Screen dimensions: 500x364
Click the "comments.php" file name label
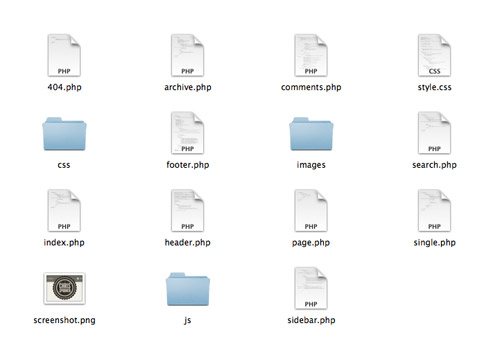(x=311, y=87)
